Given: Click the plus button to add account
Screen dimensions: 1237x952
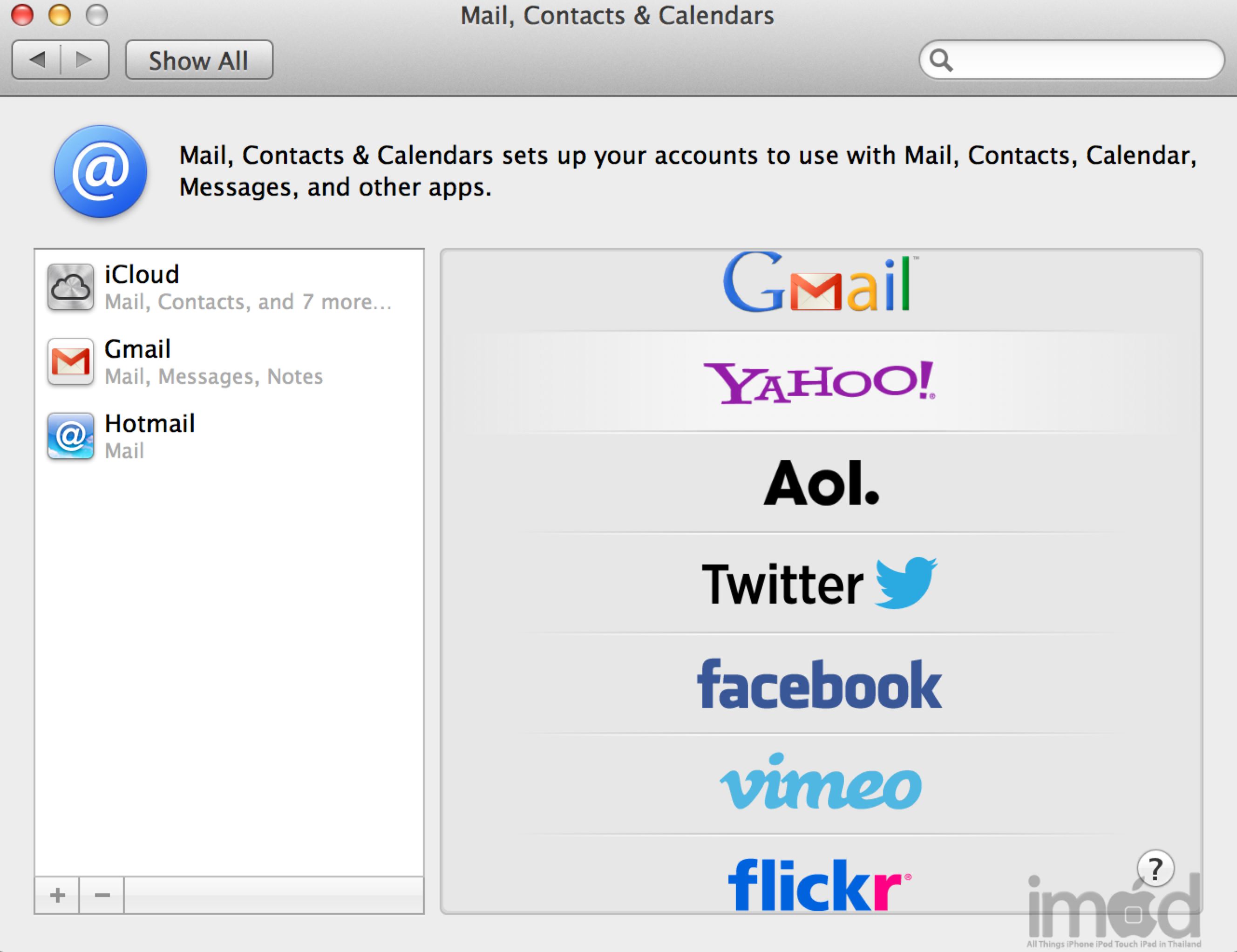Looking at the screenshot, I should pyautogui.click(x=57, y=895).
